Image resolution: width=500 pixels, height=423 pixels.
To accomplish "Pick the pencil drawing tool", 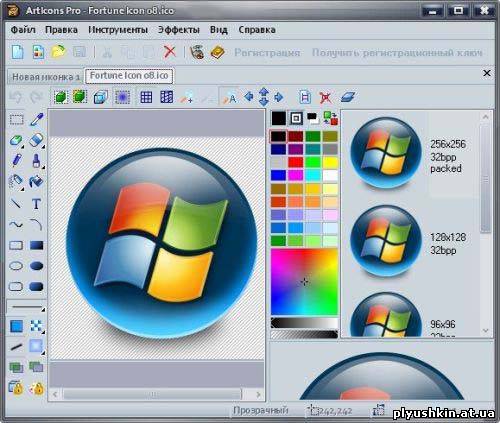I will [x=16, y=161].
